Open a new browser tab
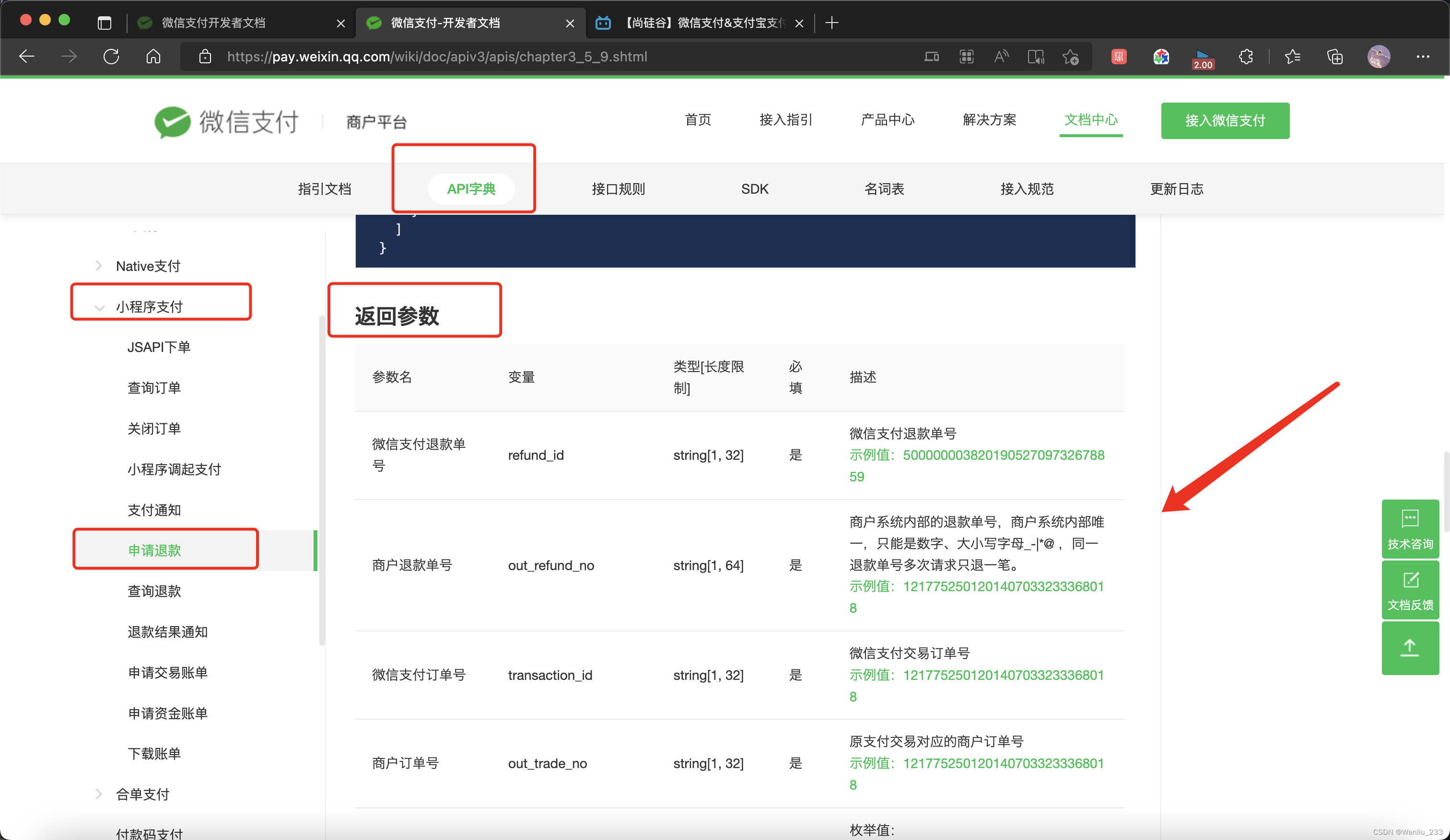This screenshot has width=1450, height=840. click(x=831, y=23)
